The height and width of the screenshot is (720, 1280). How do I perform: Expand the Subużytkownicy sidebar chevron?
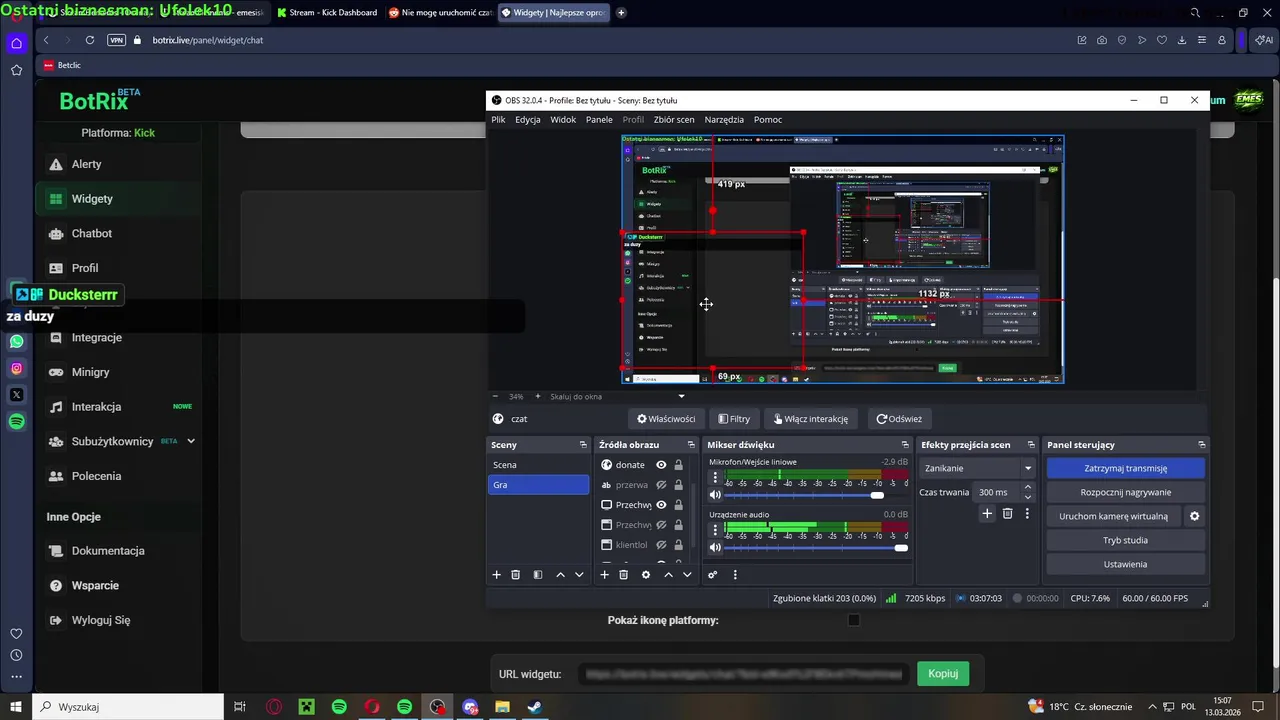[x=191, y=441]
